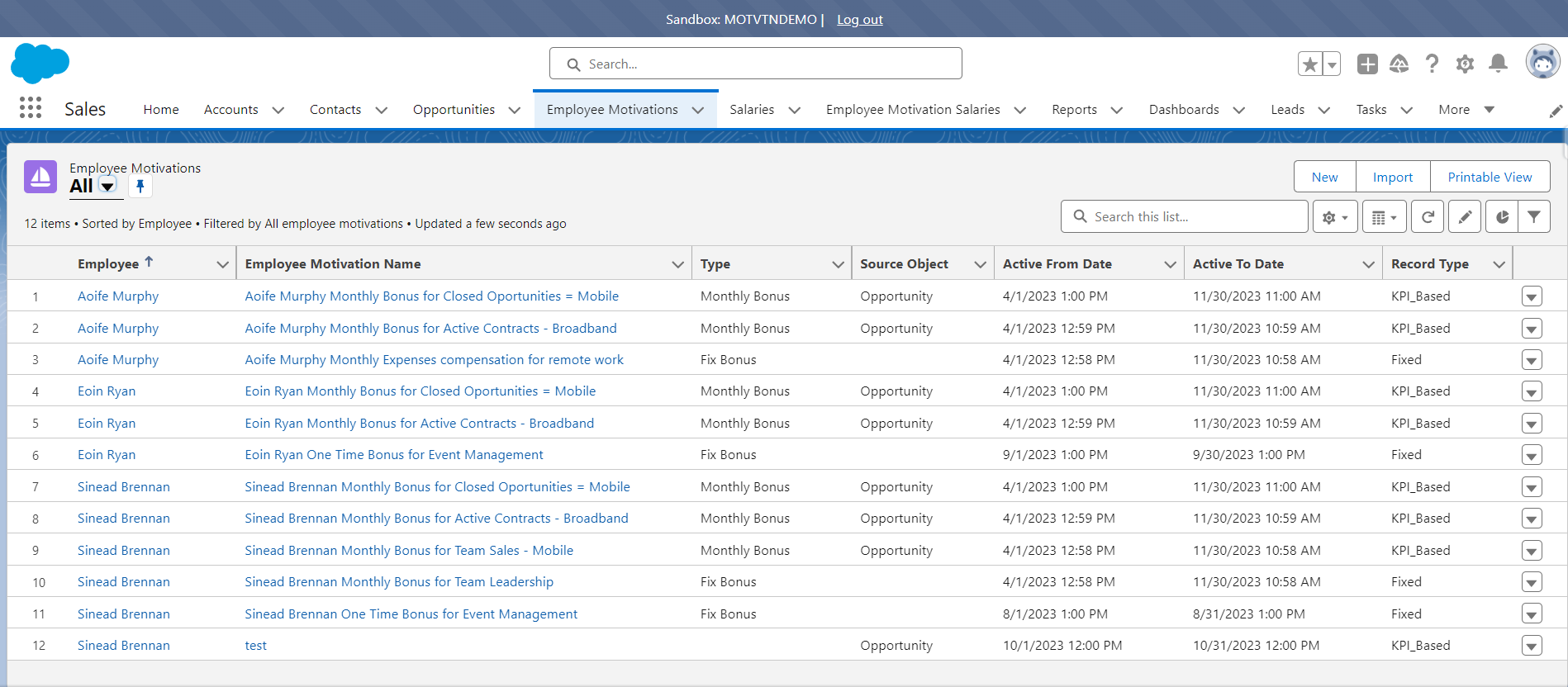Refresh the list view

[x=1428, y=216]
